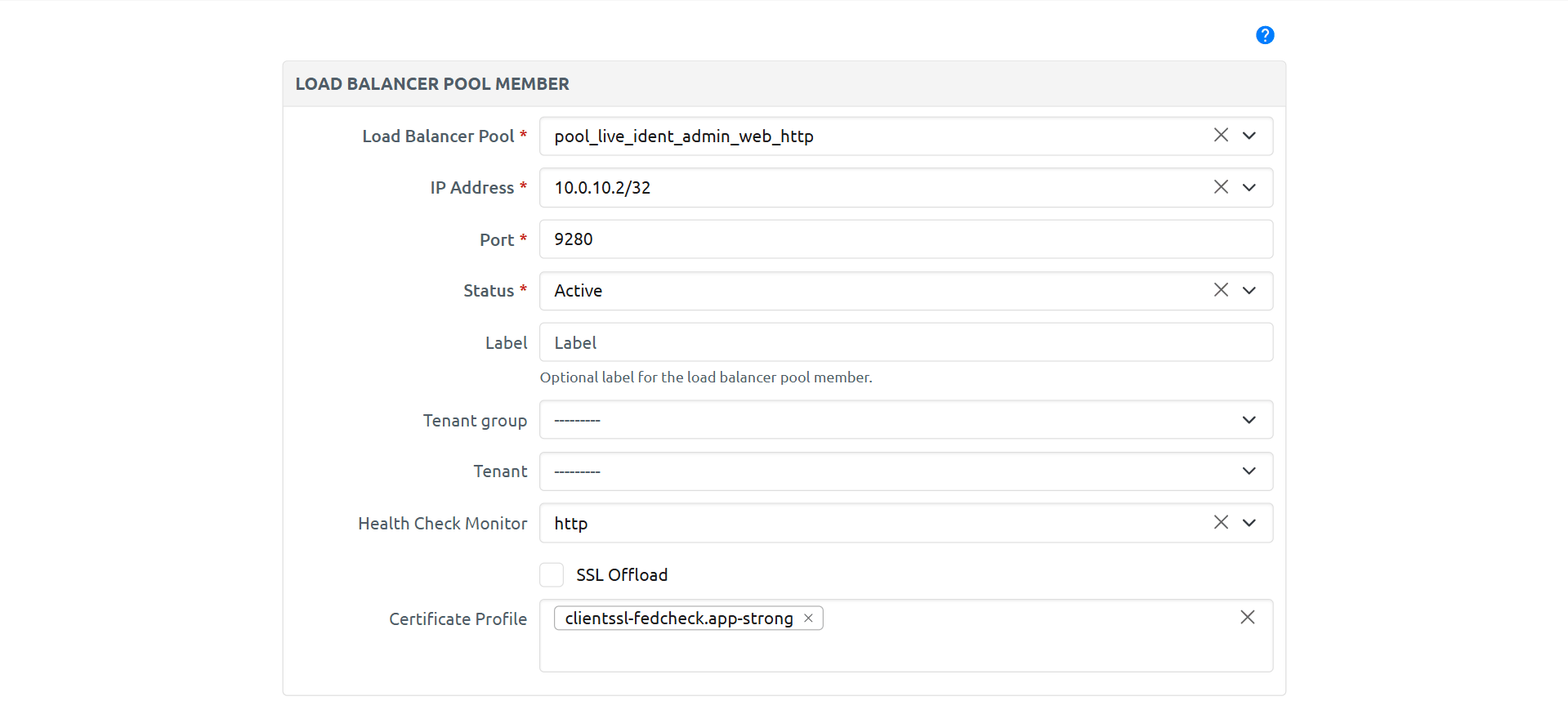The image size is (1568, 710).
Task: Clear the Health Check Monitor selection
Action: click(x=1221, y=522)
